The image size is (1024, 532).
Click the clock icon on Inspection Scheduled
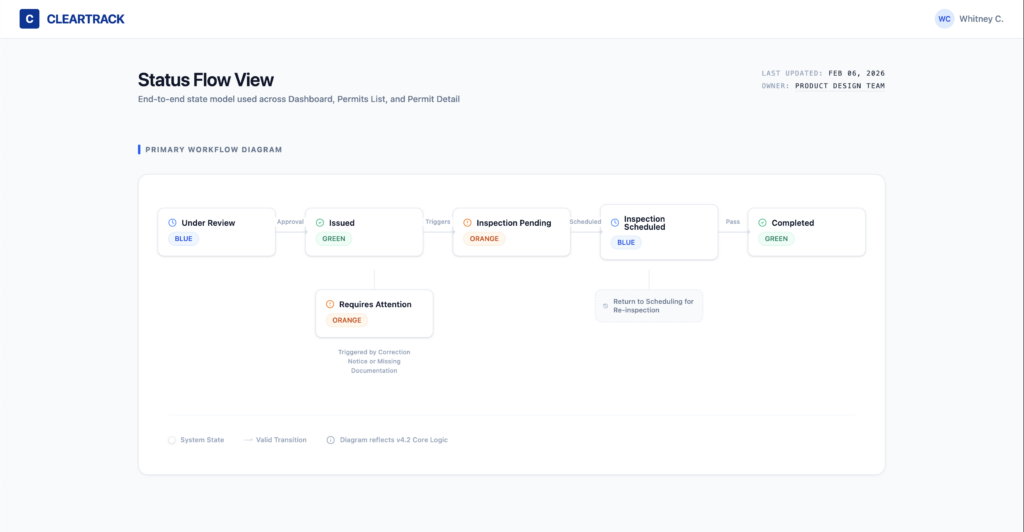[x=614, y=223]
